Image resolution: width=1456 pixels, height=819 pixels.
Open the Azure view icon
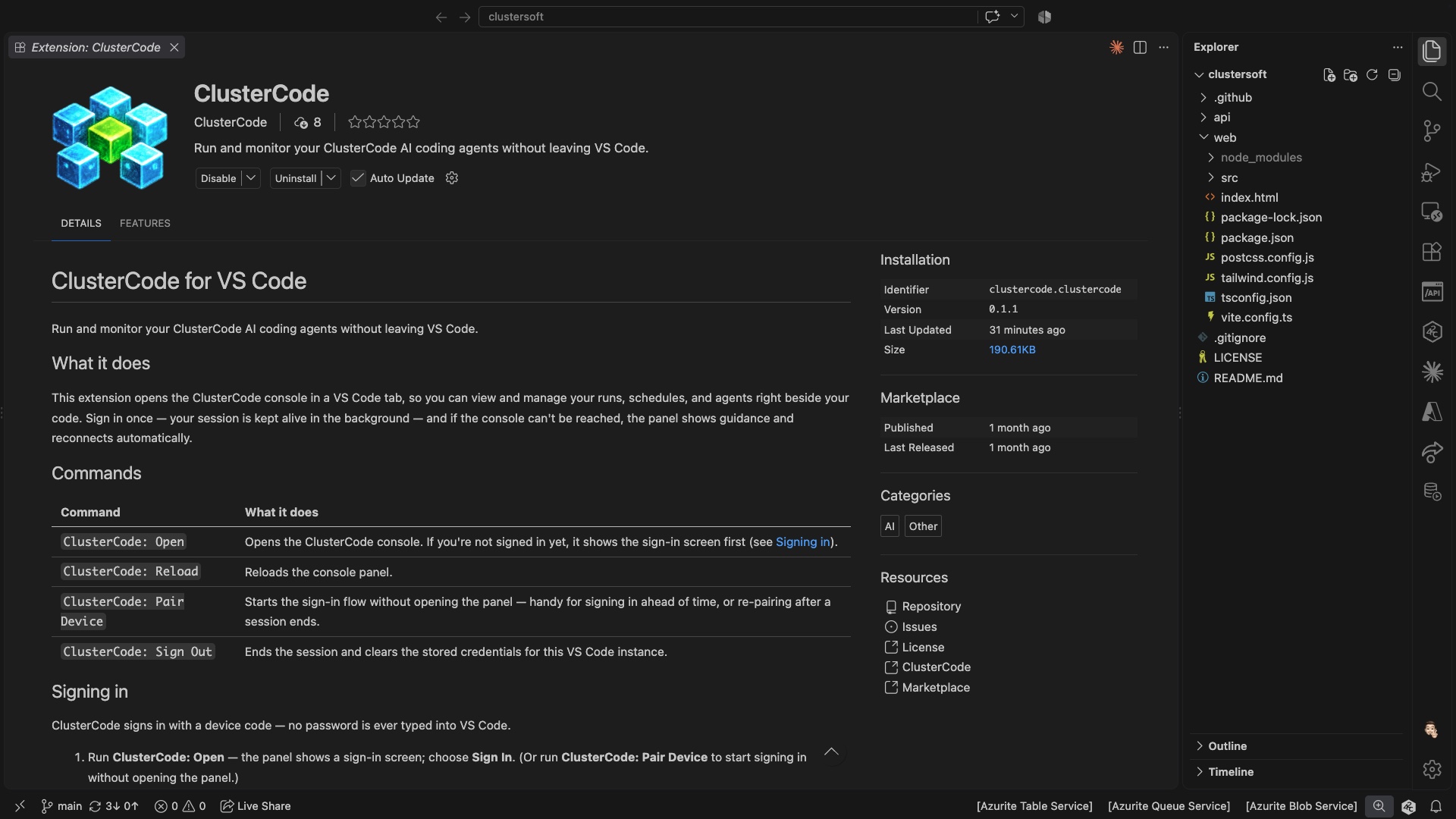[x=1432, y=412]
